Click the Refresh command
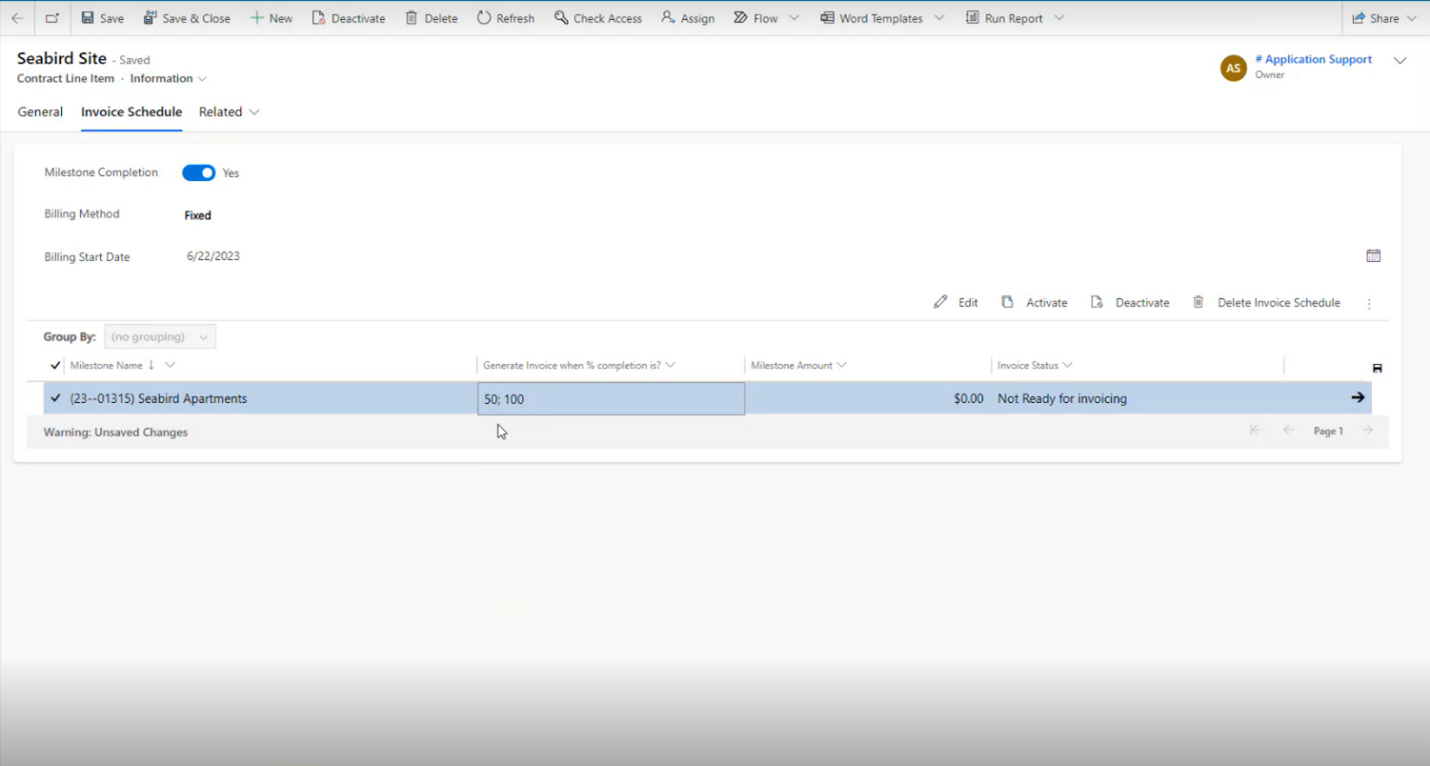Viewport: 1430px width, 766px height. pos(505,18)
